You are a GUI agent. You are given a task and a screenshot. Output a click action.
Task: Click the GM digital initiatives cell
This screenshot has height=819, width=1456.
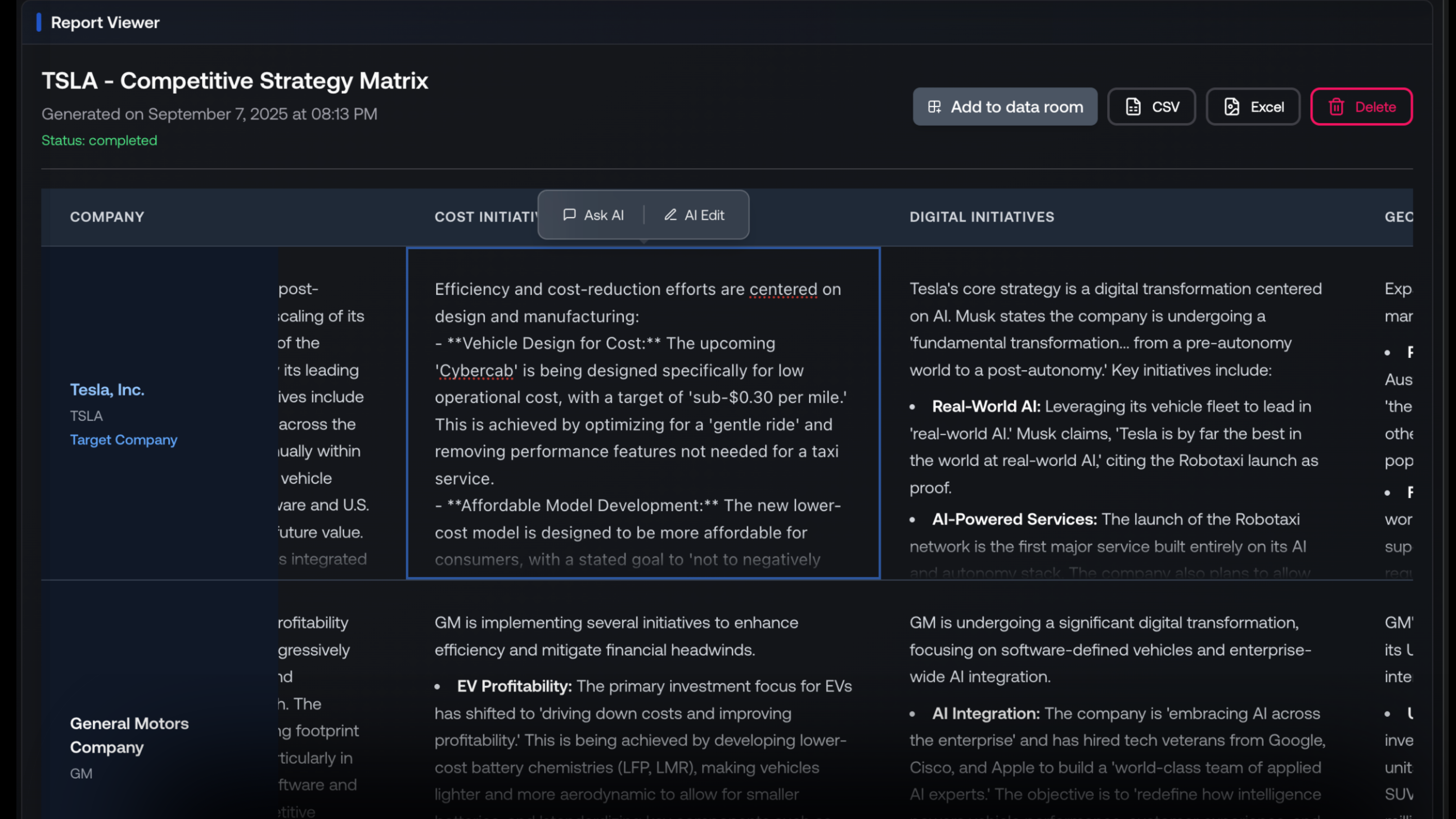(1118, 700)
